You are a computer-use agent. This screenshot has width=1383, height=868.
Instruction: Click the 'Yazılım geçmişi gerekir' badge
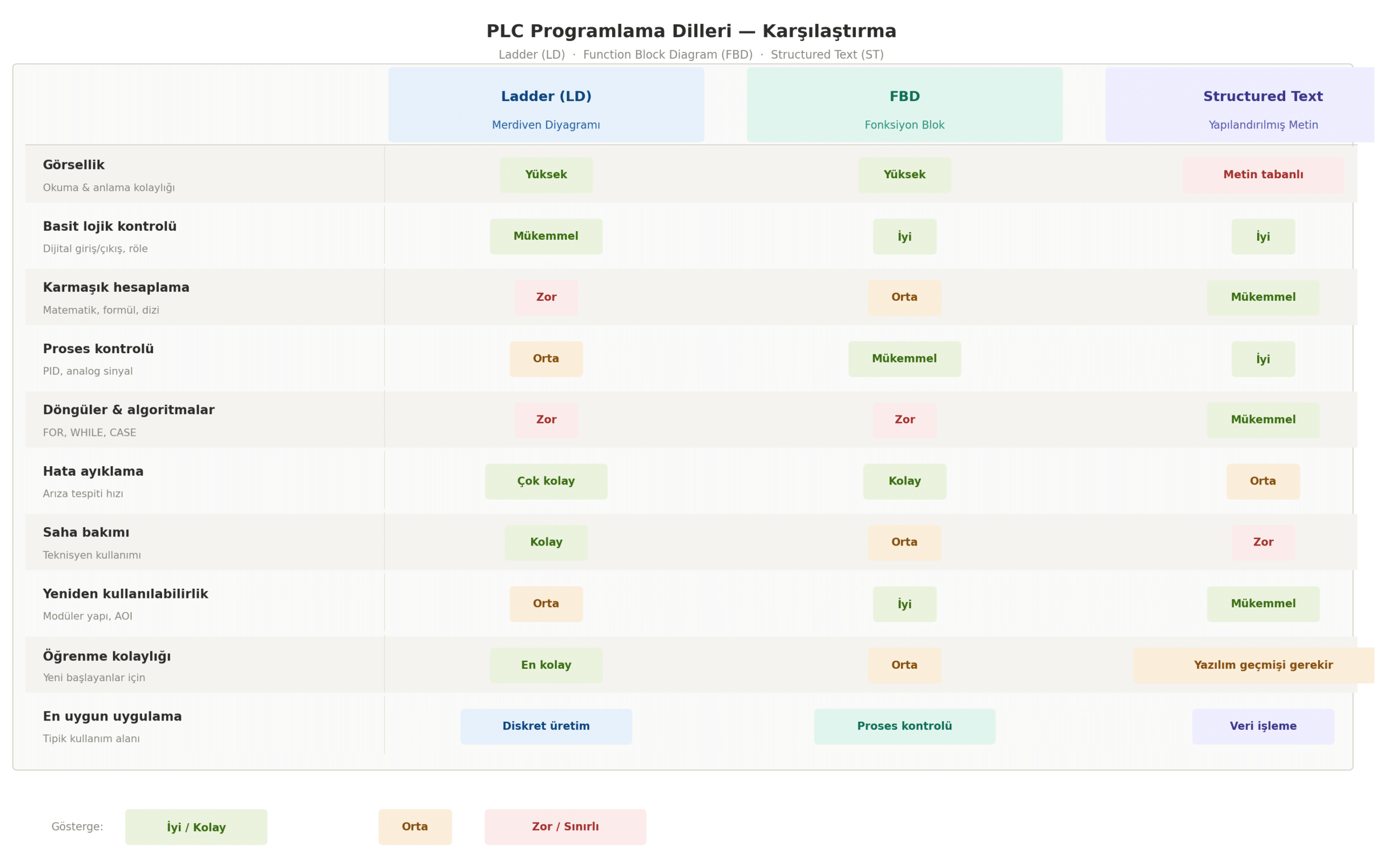[1253, 665]
